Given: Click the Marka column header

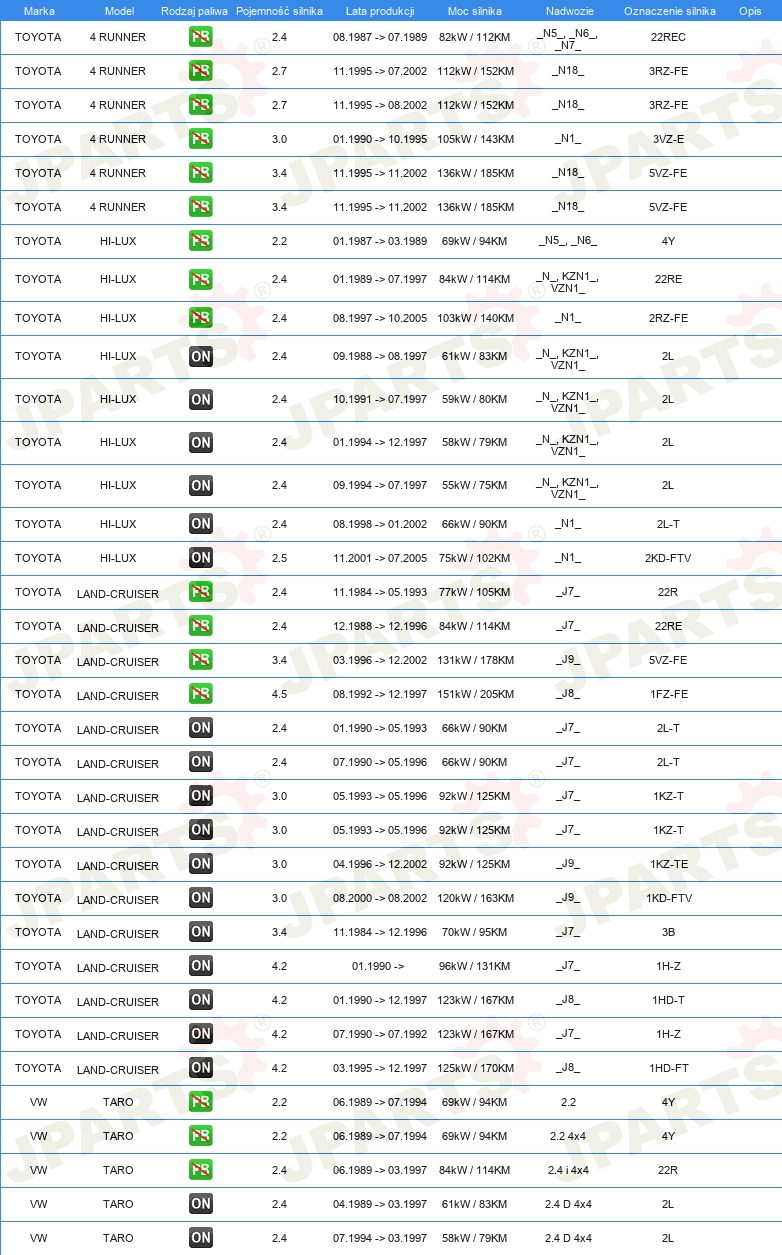Looking at the screenshot, I should coord(39,10).
